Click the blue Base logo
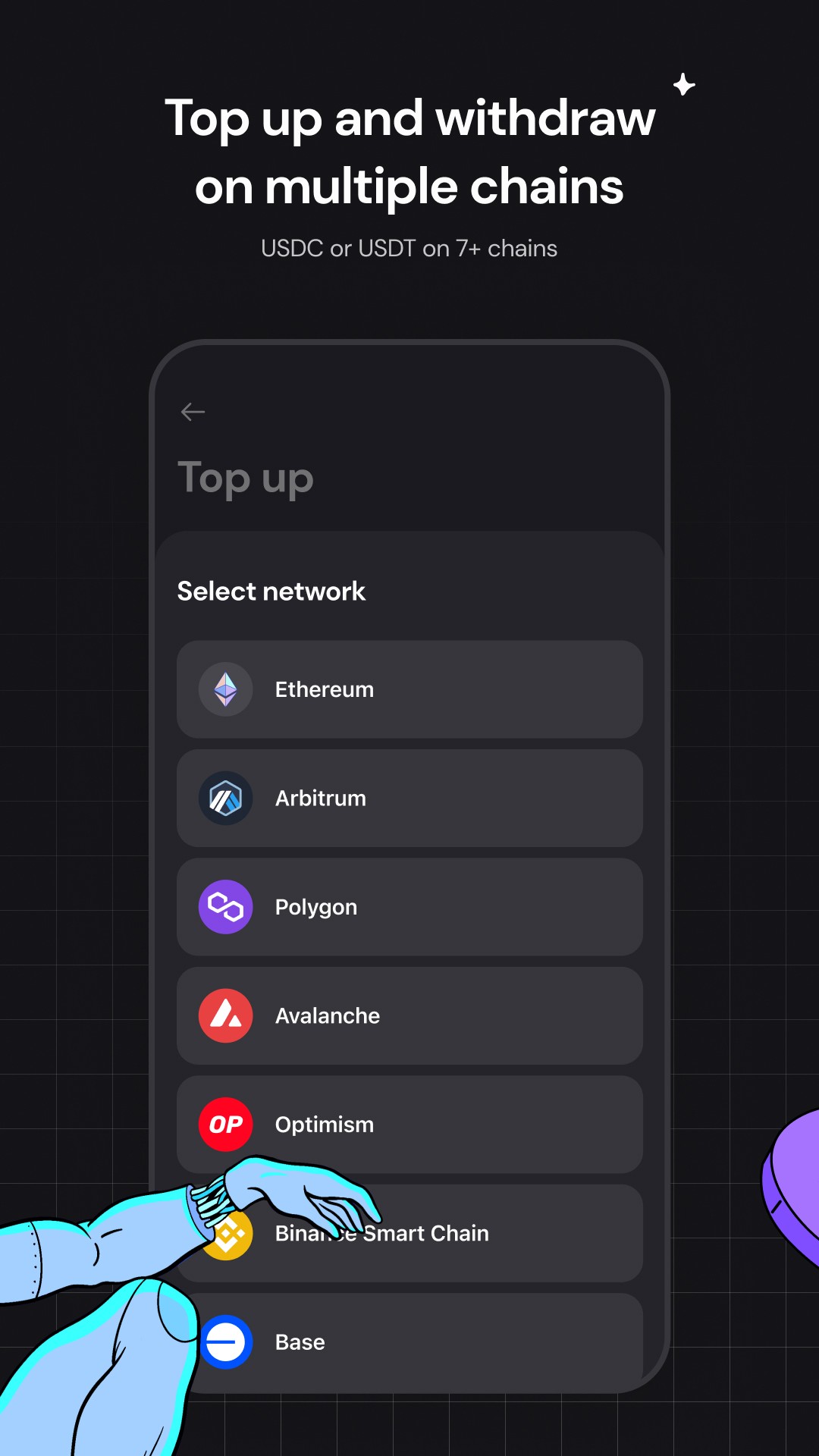This screenshot has height=1456, width=819. coord(225,1342)
